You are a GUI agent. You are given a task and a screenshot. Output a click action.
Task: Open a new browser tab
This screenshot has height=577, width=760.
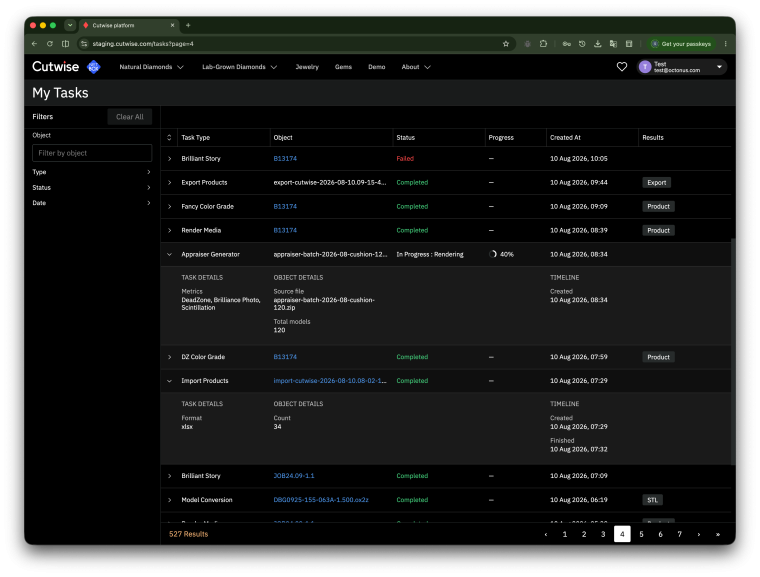(188, 25)
